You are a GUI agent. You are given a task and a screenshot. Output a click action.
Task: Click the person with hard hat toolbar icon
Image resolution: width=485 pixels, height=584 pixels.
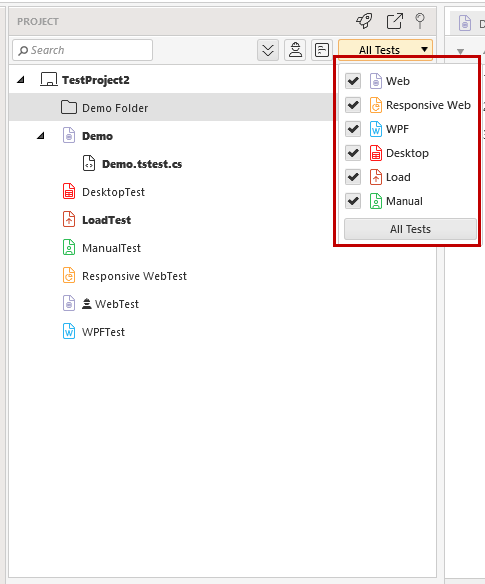295,50
